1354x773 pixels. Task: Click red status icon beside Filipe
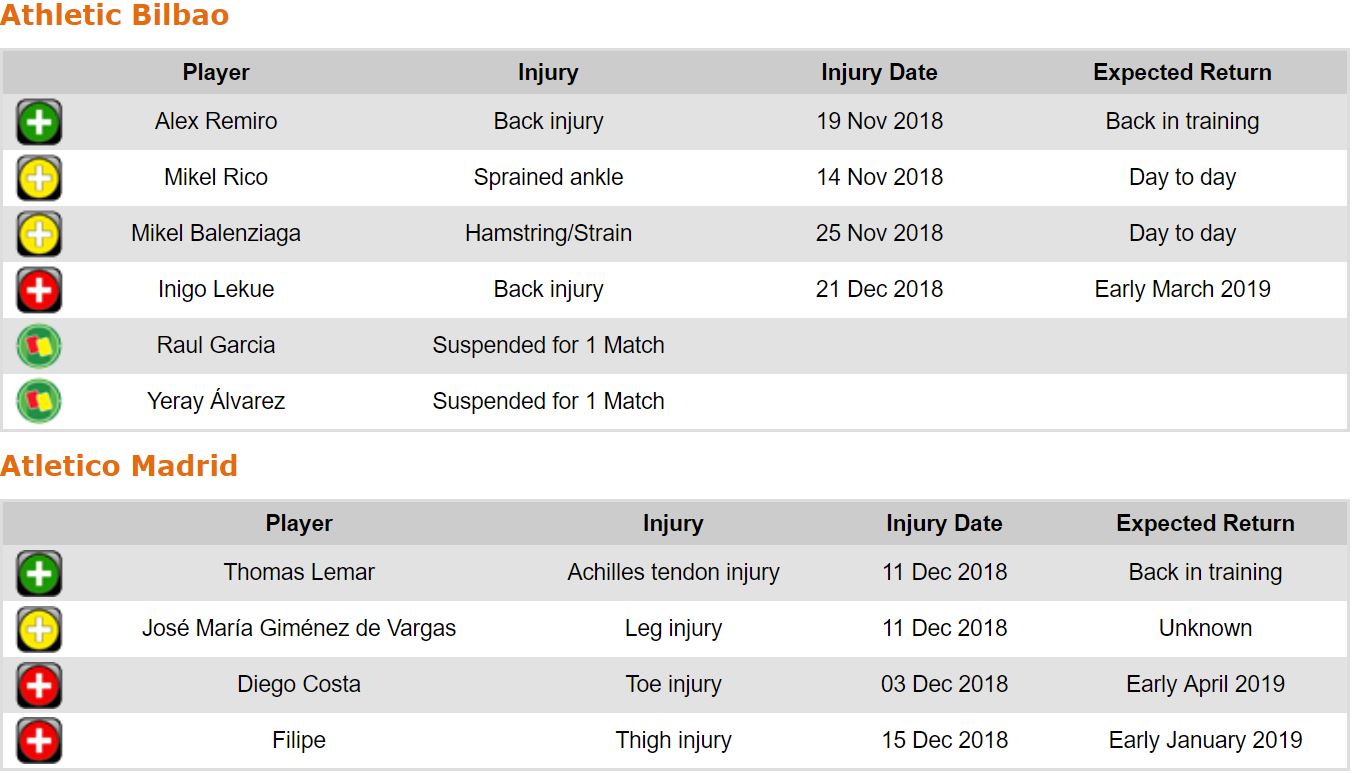[x=39, y=741]
